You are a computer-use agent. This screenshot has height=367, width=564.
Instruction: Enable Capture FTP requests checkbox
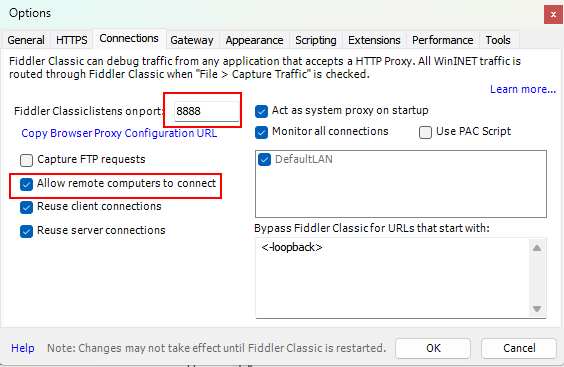26,160
